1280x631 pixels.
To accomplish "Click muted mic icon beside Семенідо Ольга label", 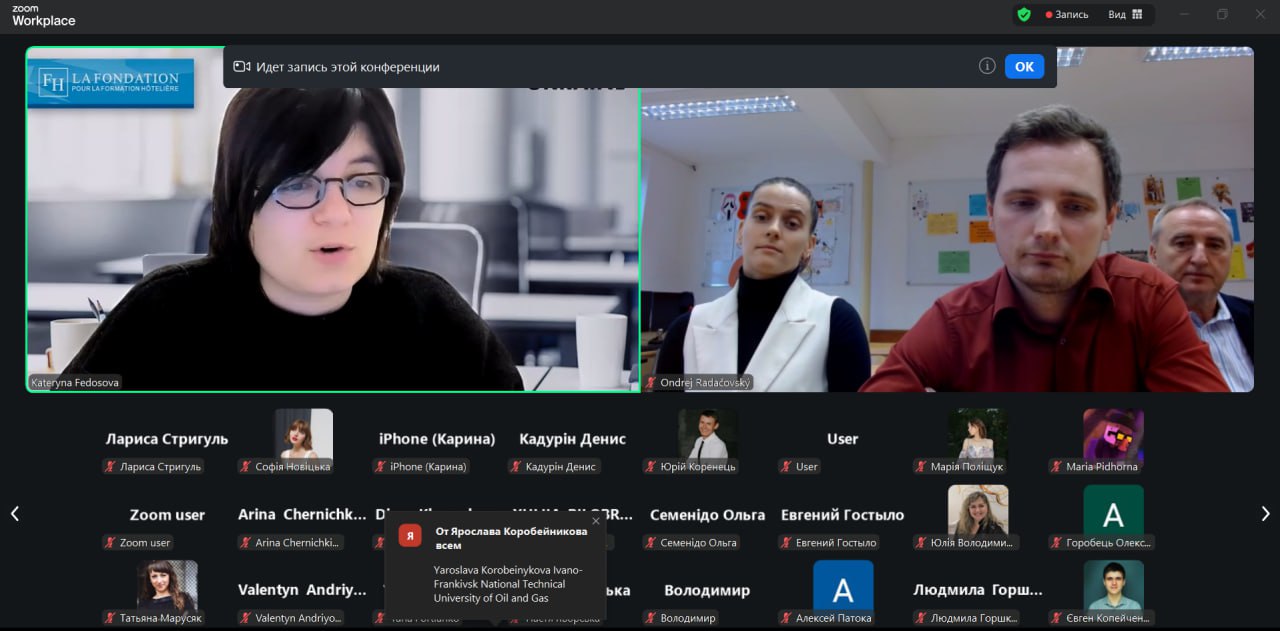I will [651, 542].
